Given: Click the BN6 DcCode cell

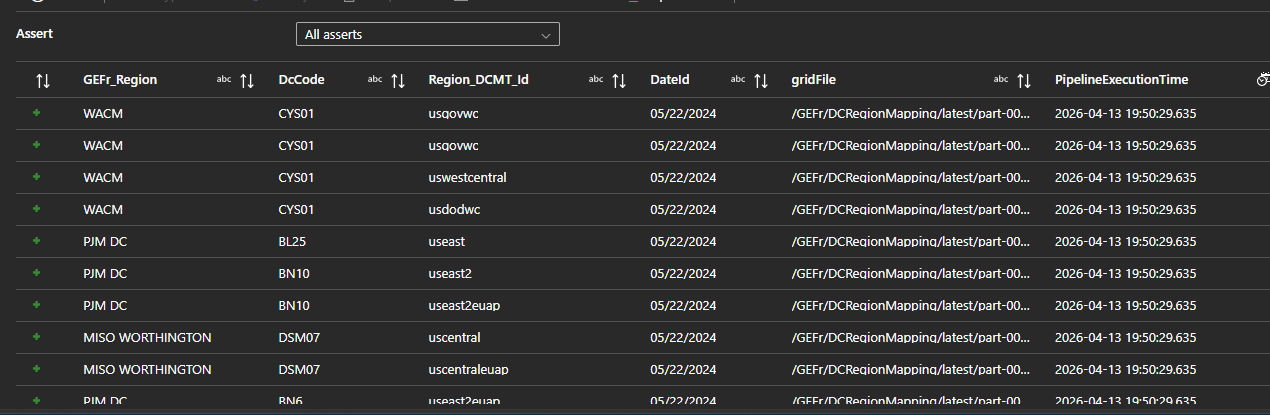Looking at the screenshot, I should (289, 401).
